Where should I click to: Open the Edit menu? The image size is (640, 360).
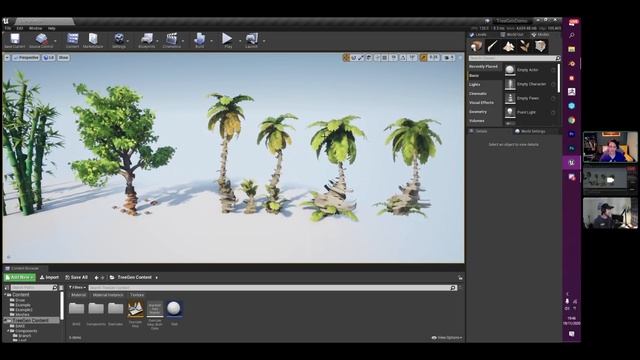click(x=20, y=29)
